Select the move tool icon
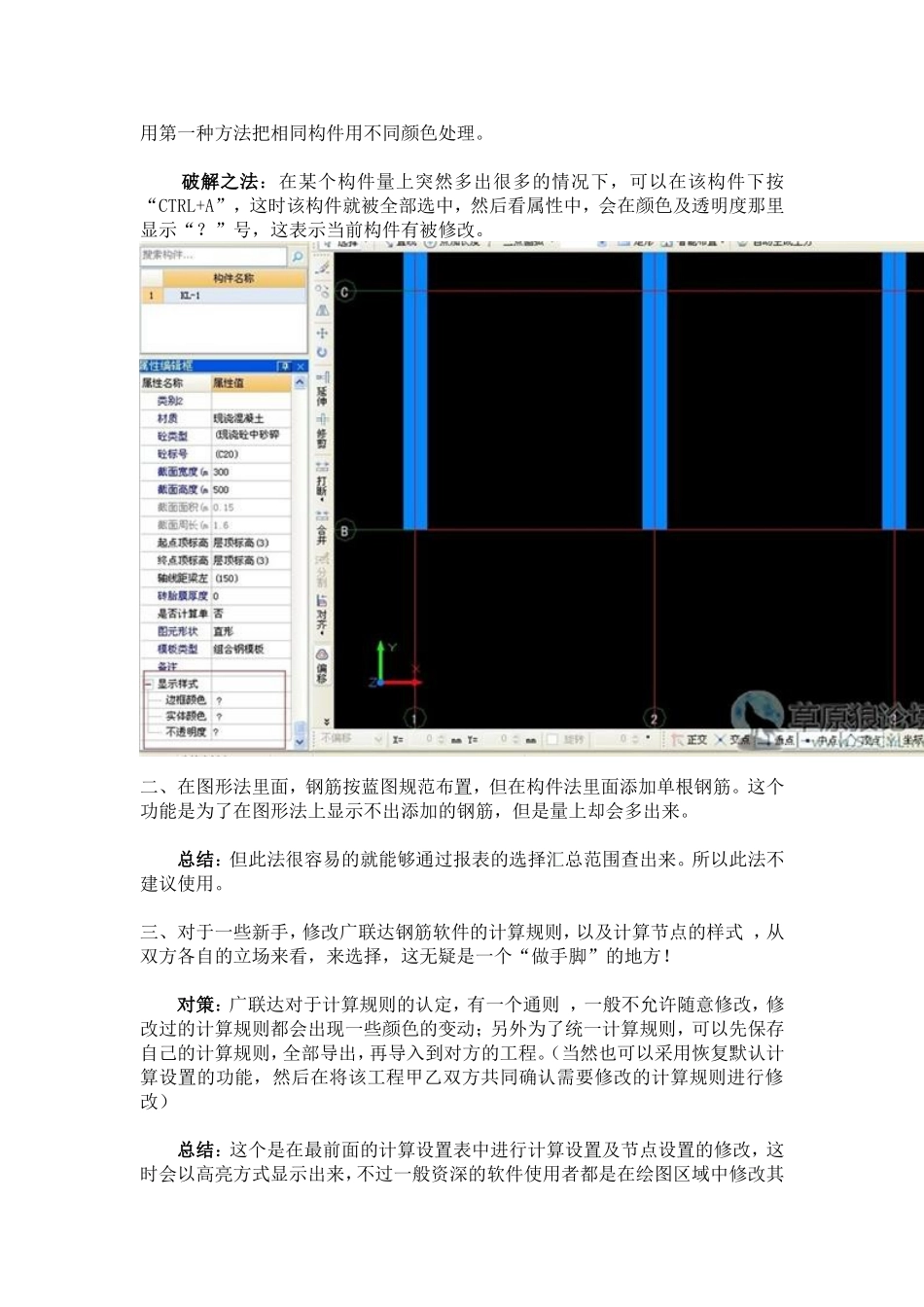Image resolution: width=924 pixels, height=1307 pixels. 323,333
